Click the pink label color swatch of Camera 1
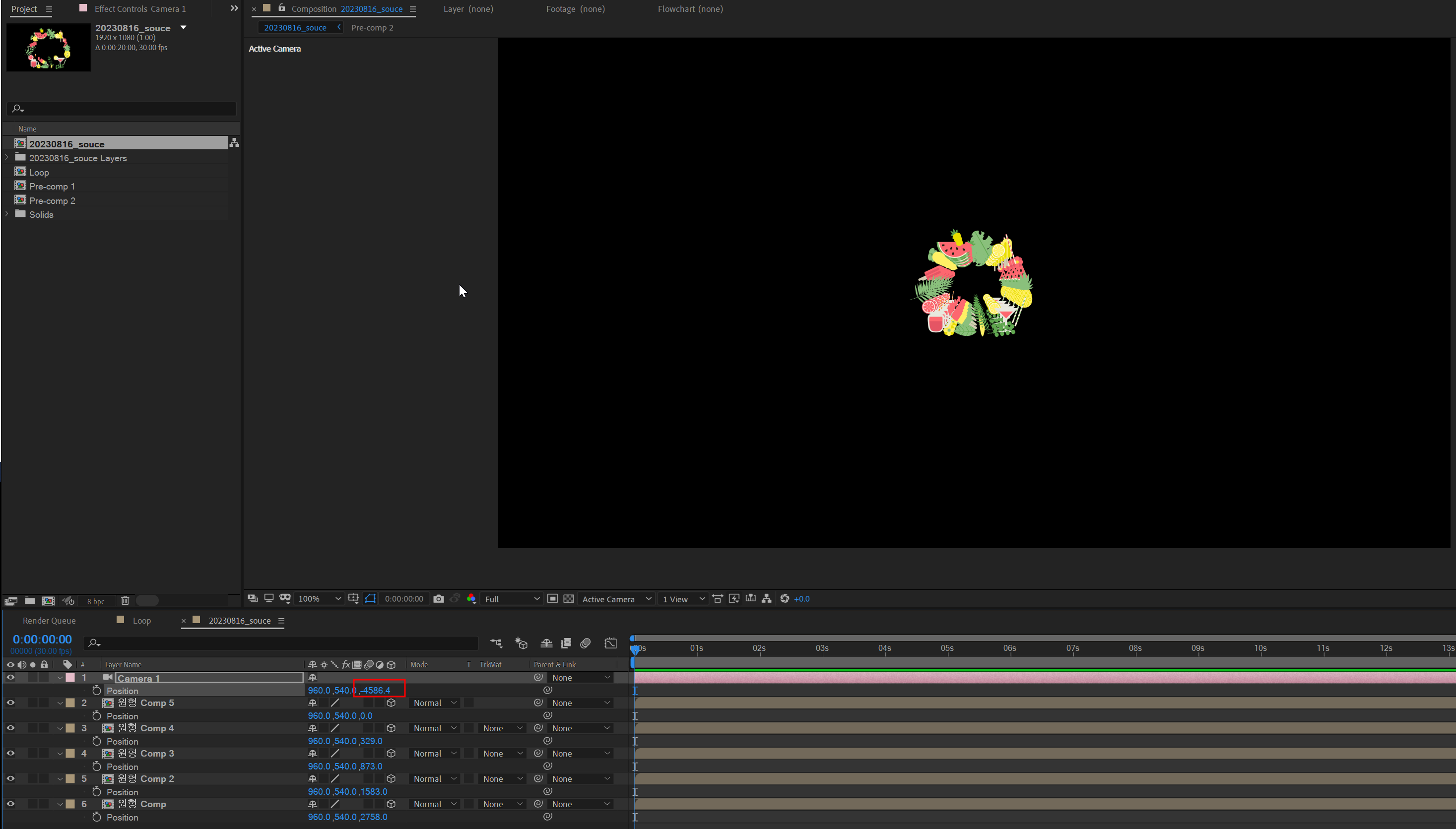This screenshot has height=829, width=1456. [x=70, y=678]
